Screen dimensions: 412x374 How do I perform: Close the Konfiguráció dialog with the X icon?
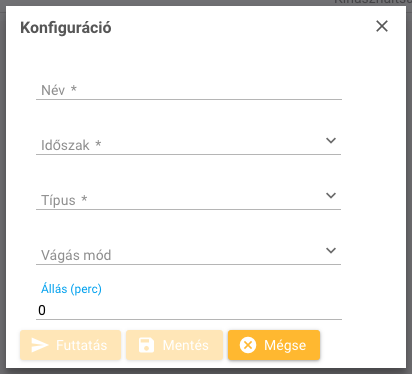coord(382,26)
